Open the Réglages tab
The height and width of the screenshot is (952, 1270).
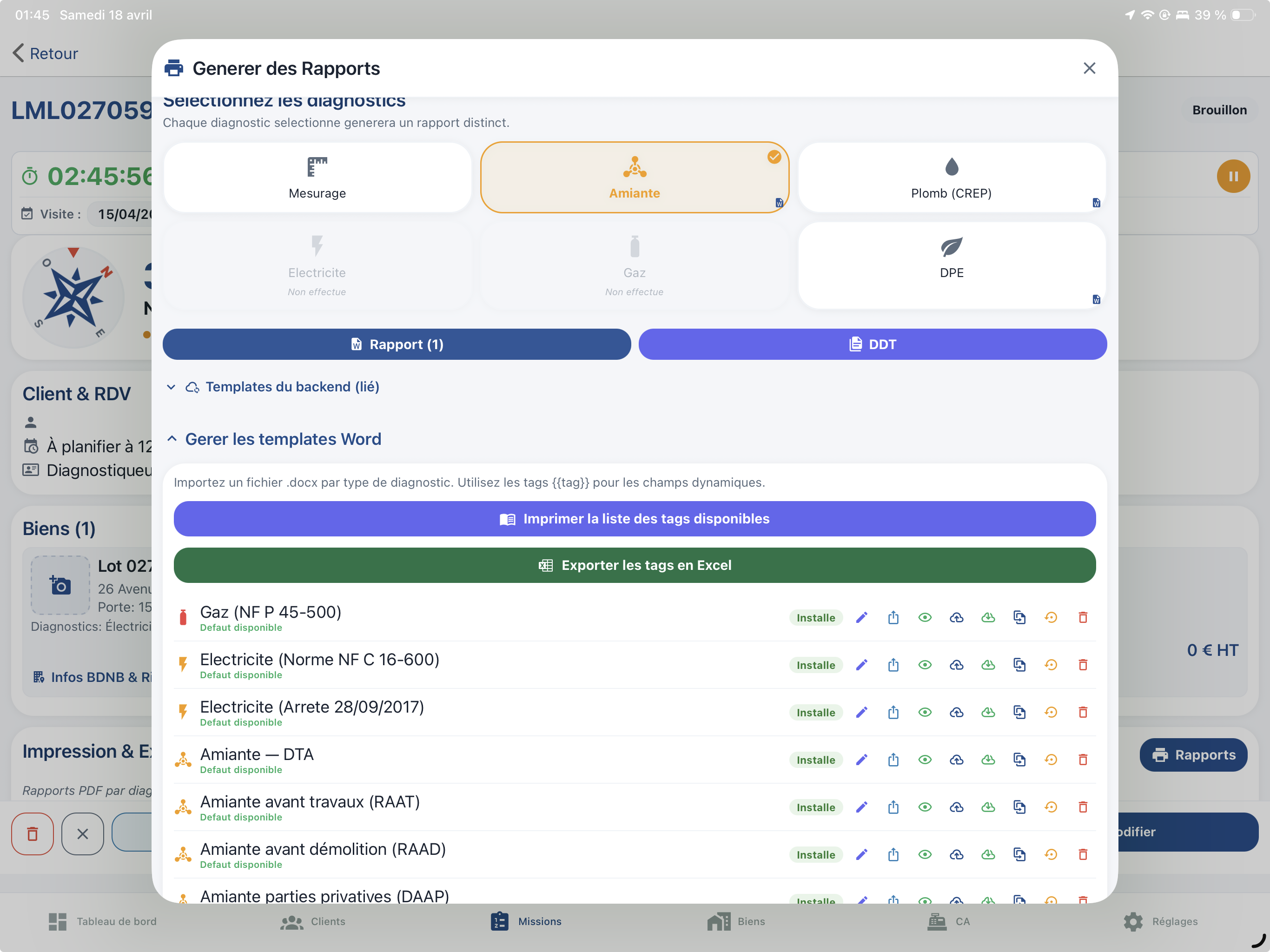coord(1160,922)
